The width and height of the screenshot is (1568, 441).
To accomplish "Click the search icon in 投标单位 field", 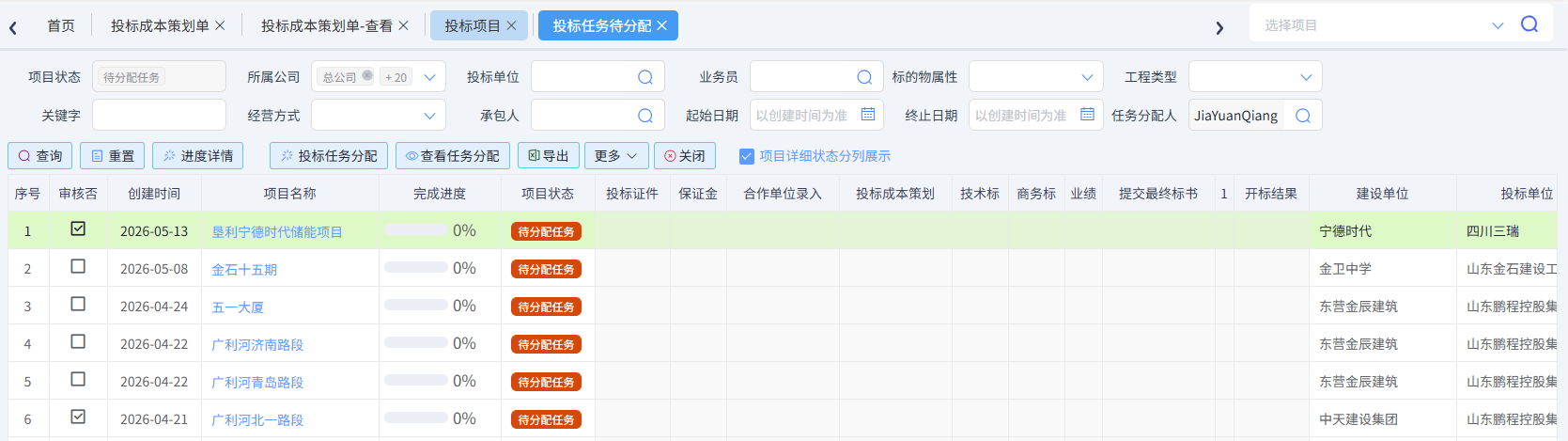I will click(x=645, y=77).
